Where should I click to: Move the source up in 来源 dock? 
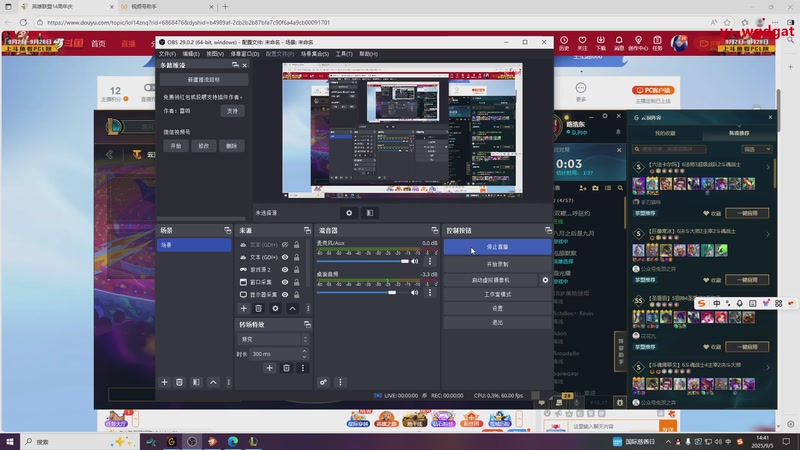coord(292,308)
